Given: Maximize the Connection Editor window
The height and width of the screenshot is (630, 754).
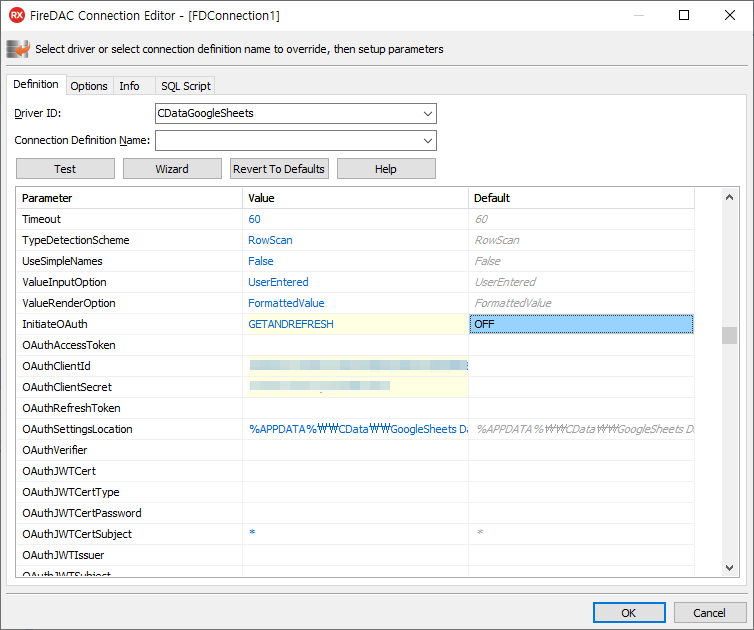Looking at the screenshot, I should [684, 15].
